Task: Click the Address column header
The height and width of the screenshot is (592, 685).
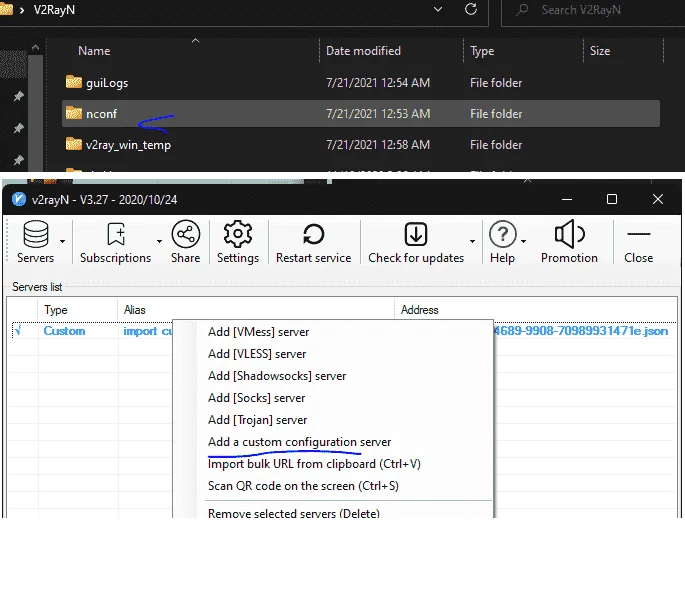Action: [419, 310]
